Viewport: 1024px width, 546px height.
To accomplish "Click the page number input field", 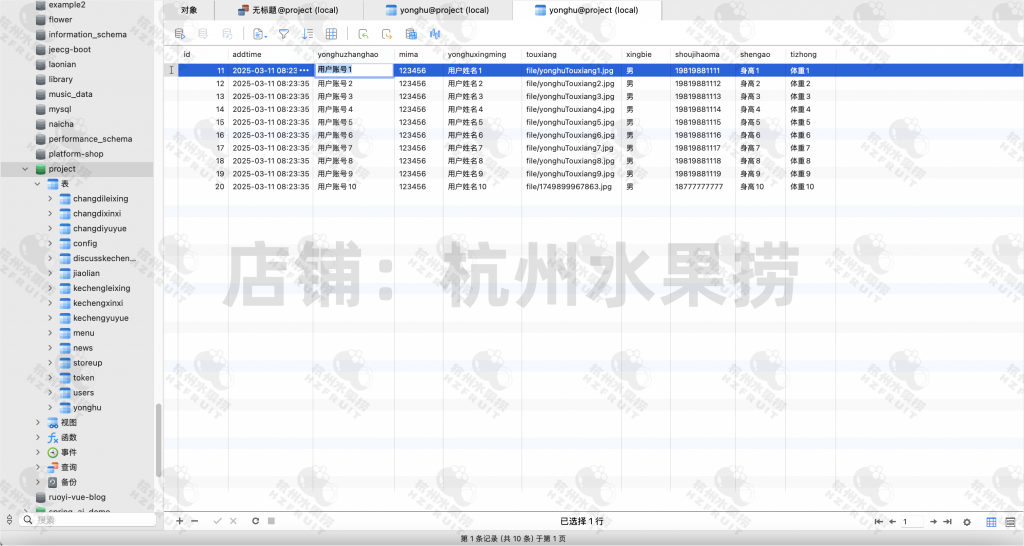I will (x=912, y=522).
